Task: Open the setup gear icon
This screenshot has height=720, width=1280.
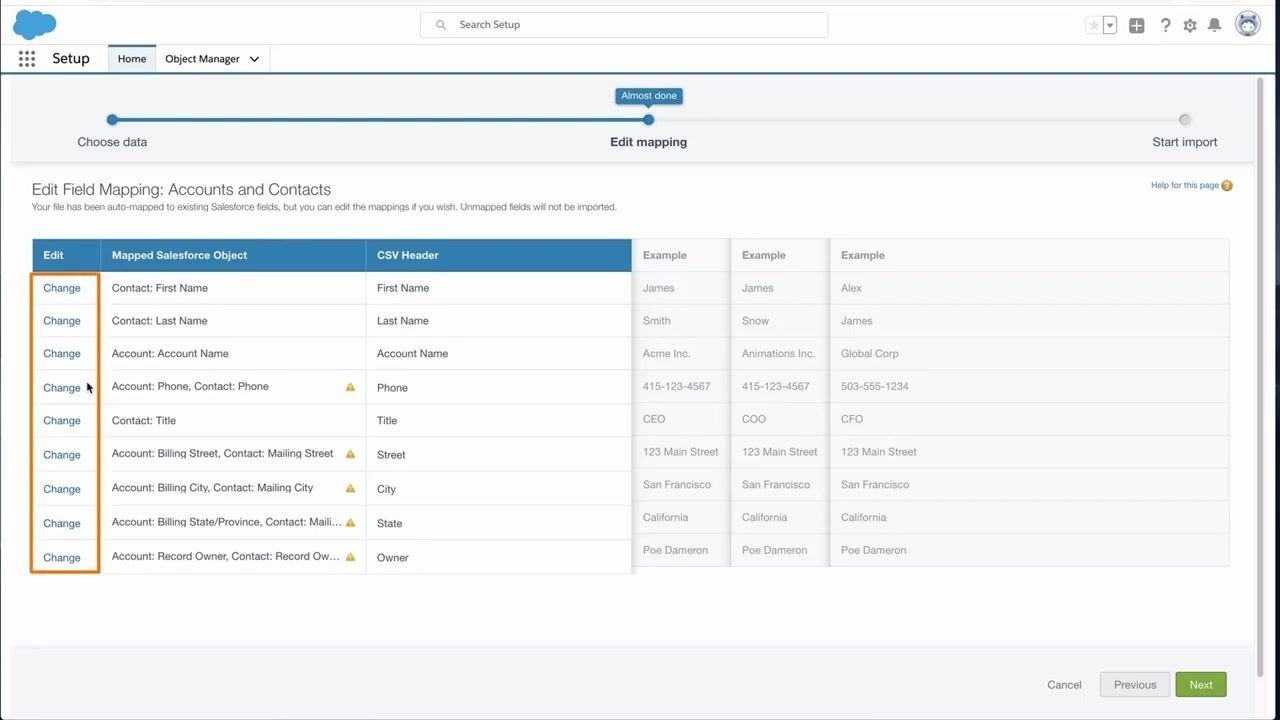Action: (x=1190, y=25)
